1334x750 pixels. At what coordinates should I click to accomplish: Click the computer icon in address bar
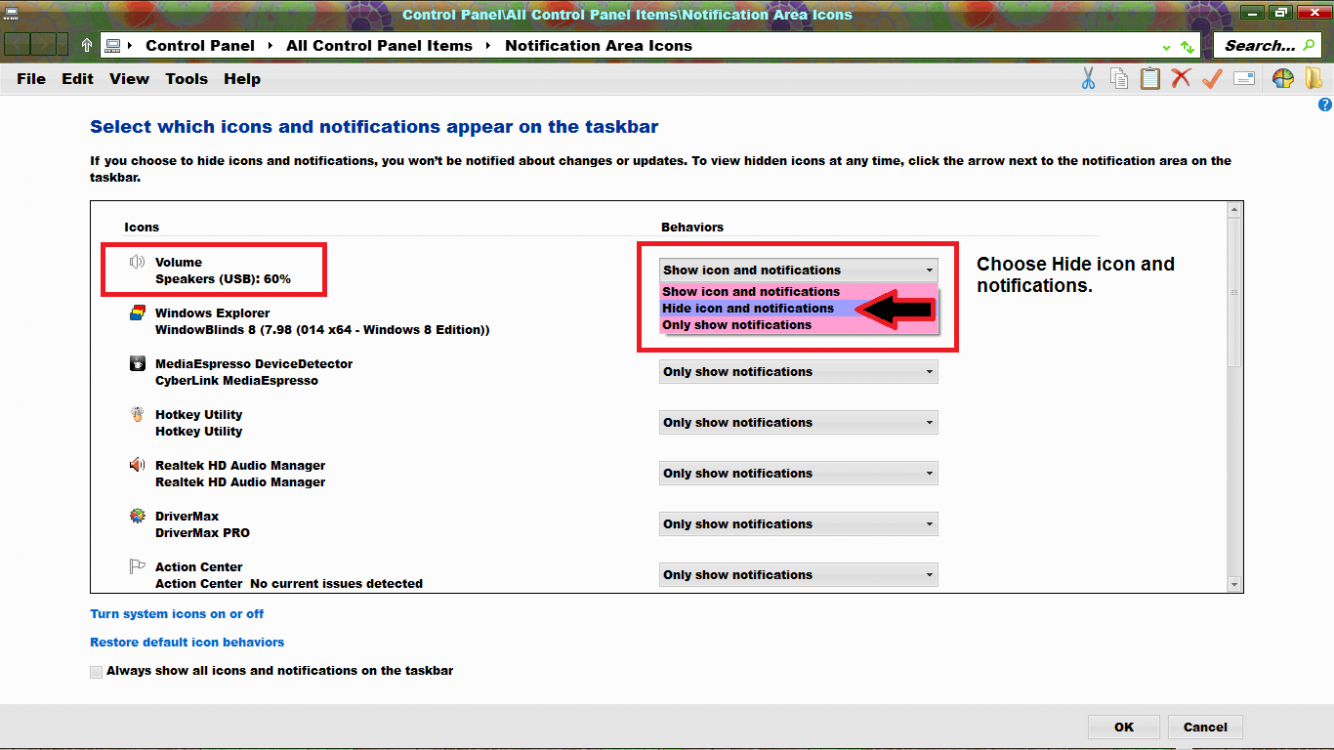click(113, 46)
